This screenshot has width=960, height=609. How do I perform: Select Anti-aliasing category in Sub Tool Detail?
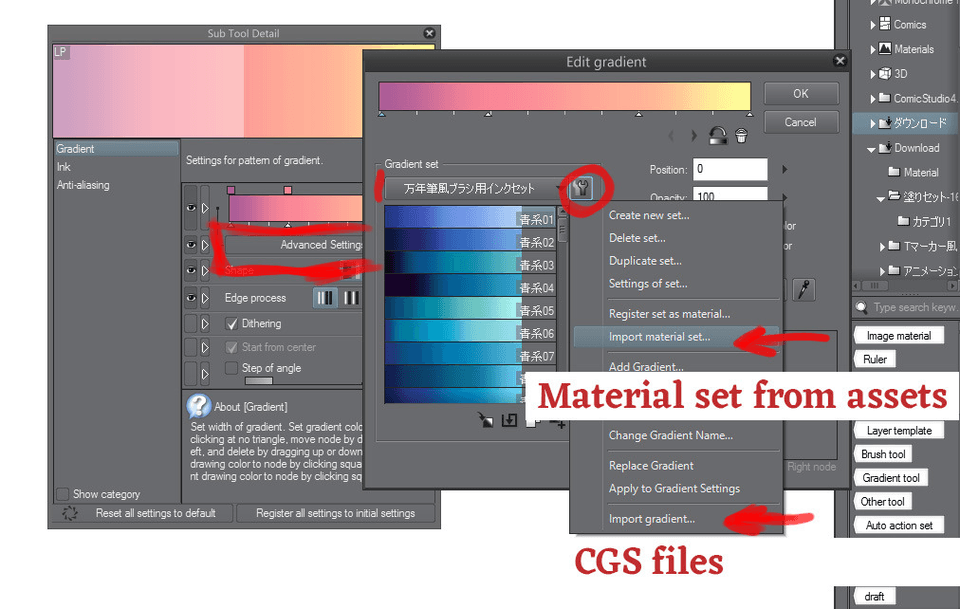coord(83,185)
